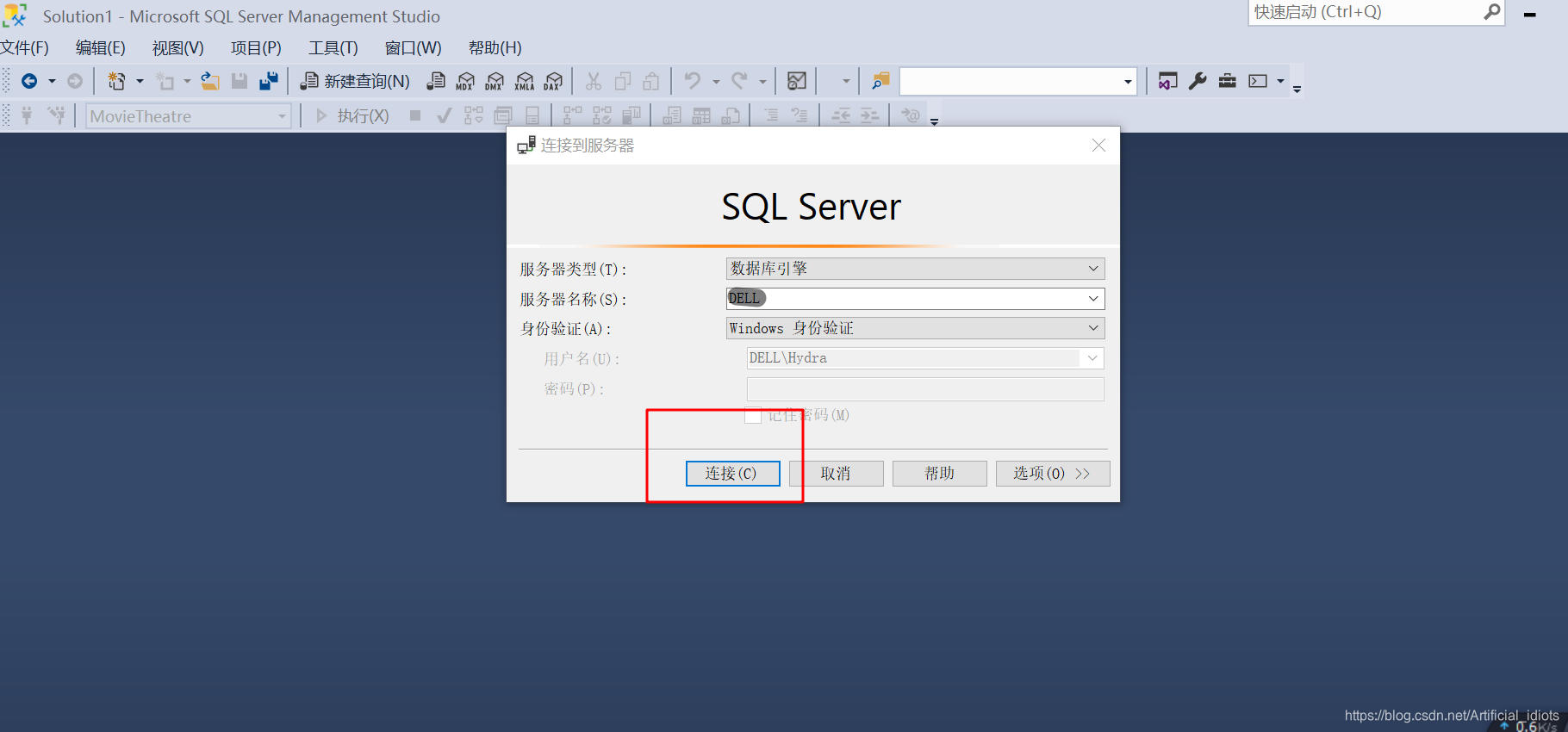This screenshot has width=1568, height=732.
Task: Open the Toolbox briefcase icon
Action: 1228,81
